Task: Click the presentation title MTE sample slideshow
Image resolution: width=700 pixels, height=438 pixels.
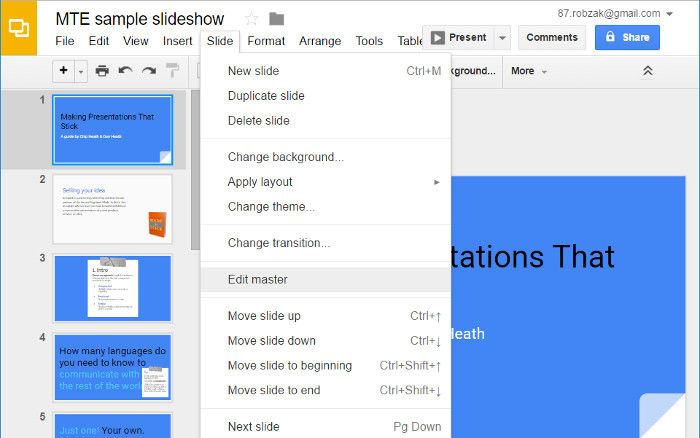Action: (140, 19)
